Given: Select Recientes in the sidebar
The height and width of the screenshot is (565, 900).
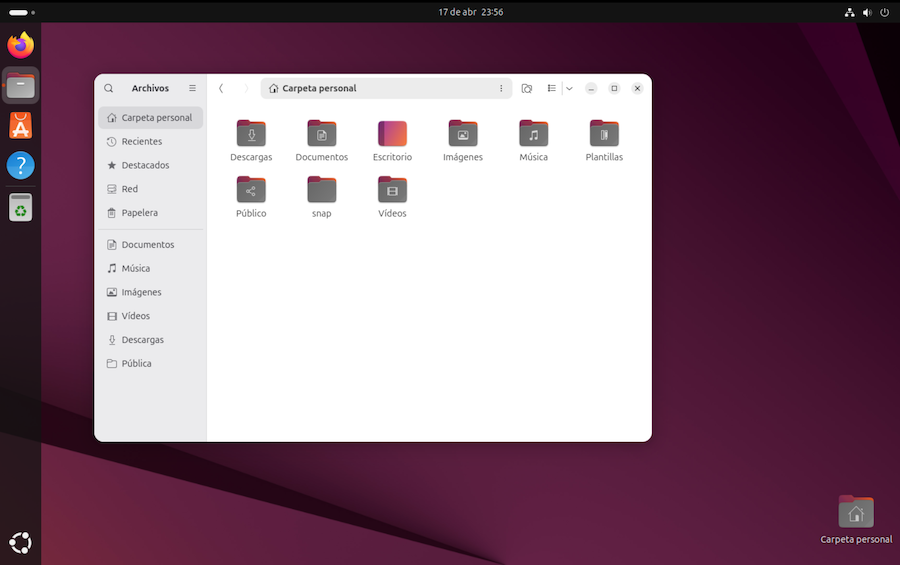Looking at the screenshot, I should (x=141, y=142).
